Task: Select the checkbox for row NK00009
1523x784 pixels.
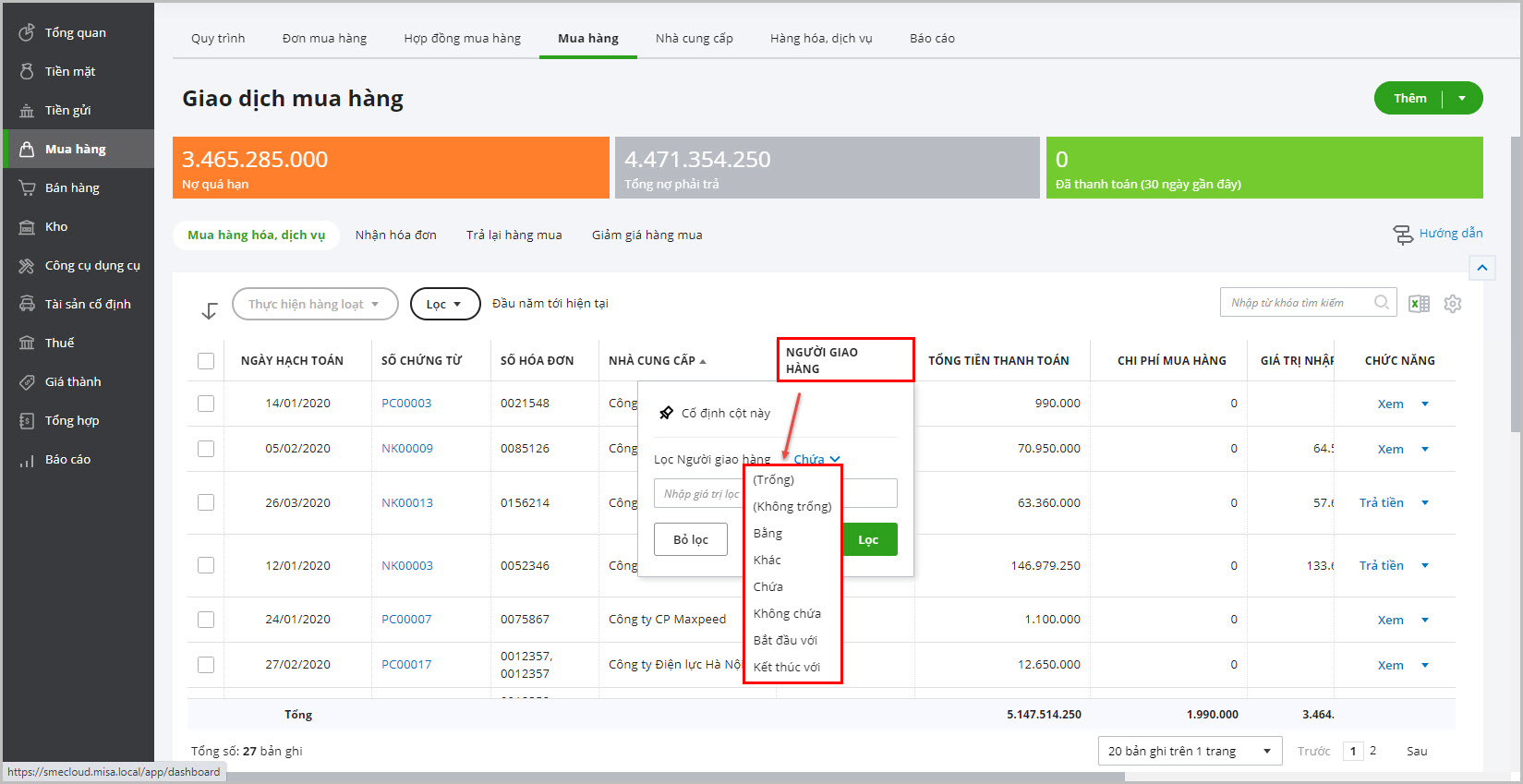Action: point(206,449)
